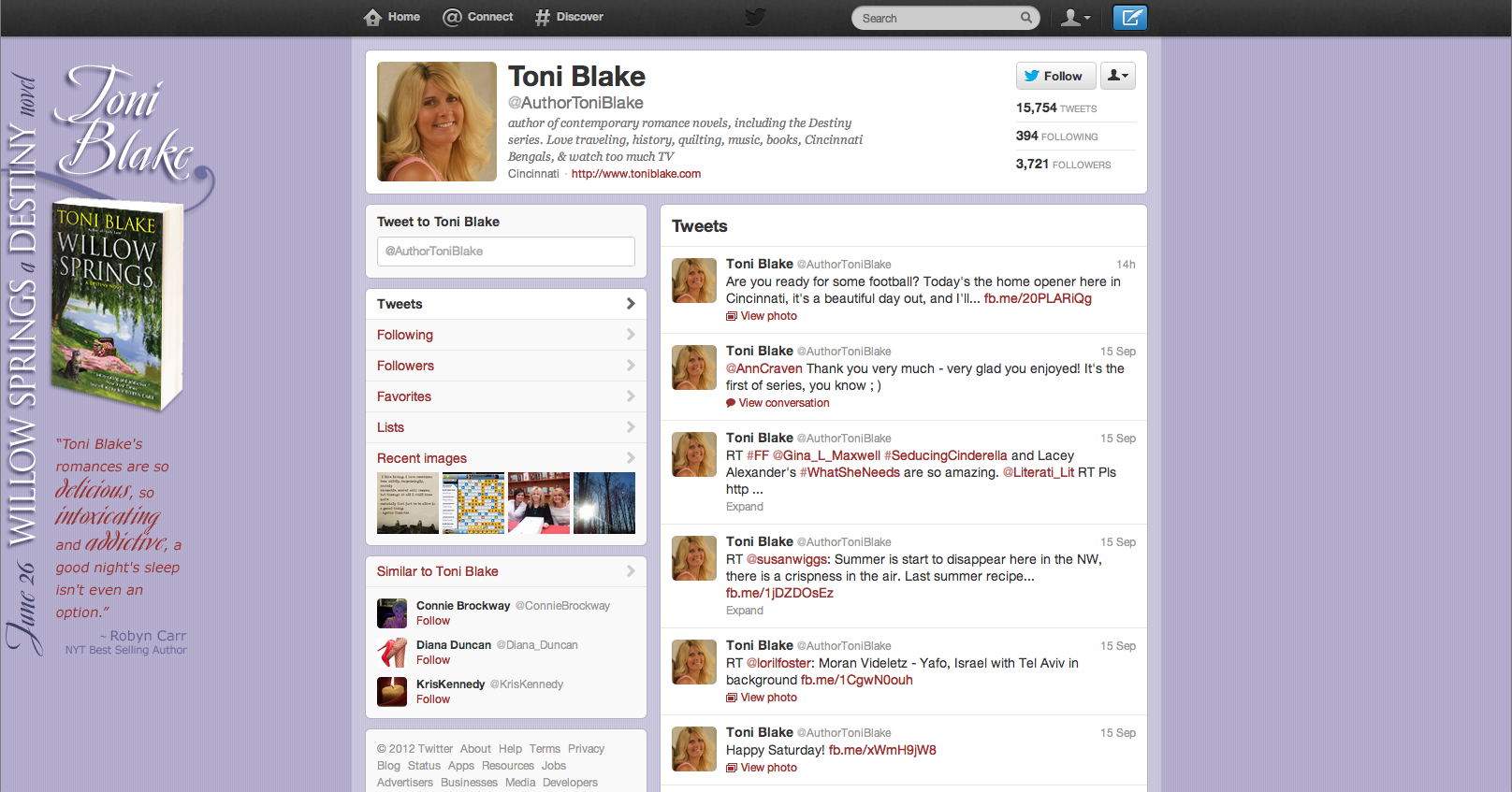Click the chevron on the Following row
The width and height of the screenshot is (1512, 792).
point(631,335)
